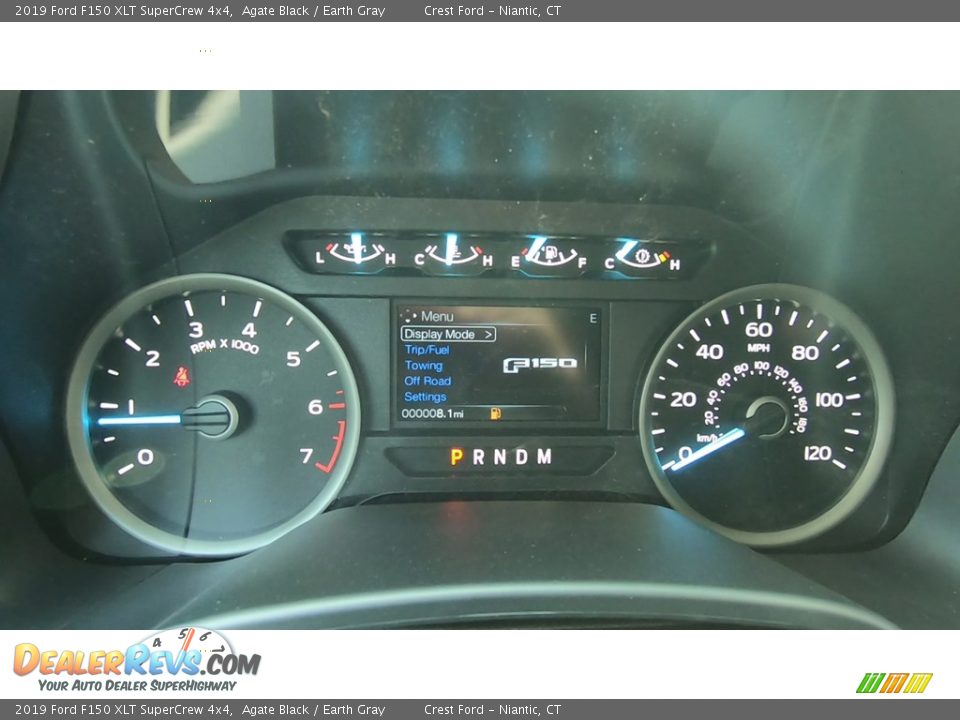This screenshot has height=720, width=960.
Task: Click the odometer mileage reading
Action: coord(432,413)
